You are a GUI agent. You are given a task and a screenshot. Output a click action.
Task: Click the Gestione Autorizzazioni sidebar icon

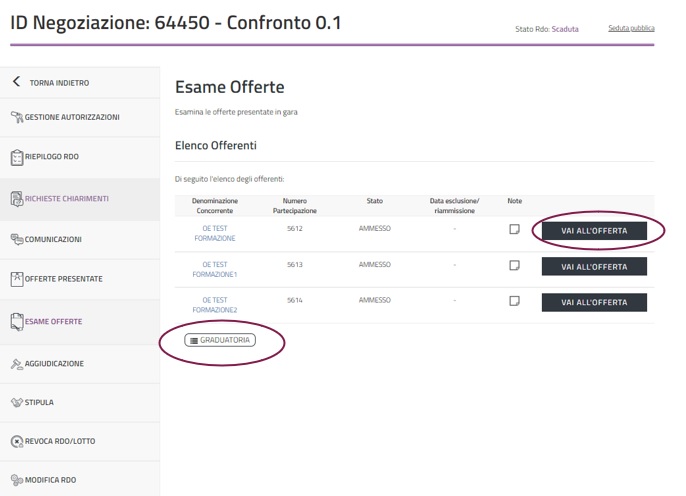pos(16,118)
